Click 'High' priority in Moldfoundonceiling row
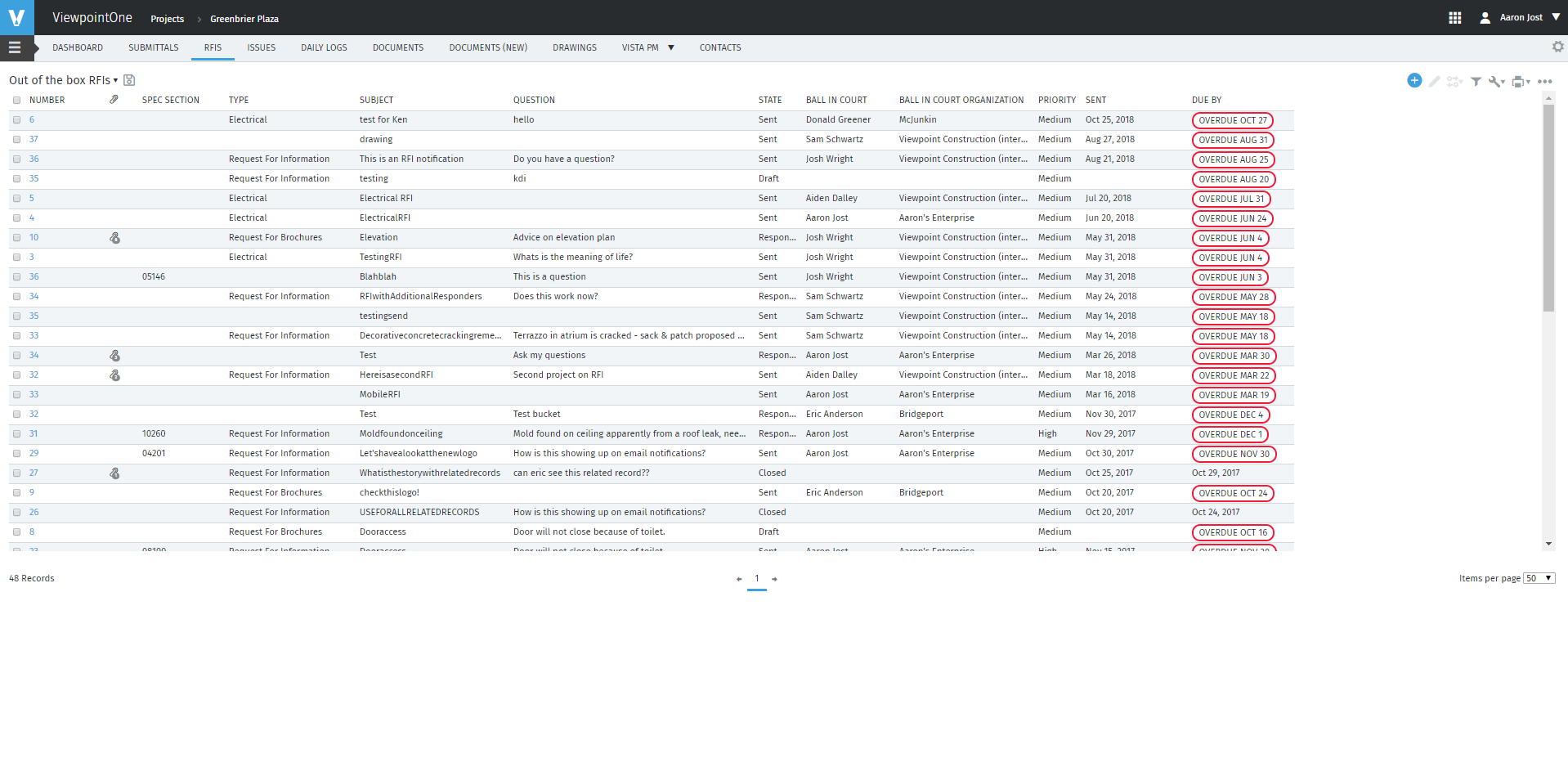 pyautogui.click(x=1047, y=433)
